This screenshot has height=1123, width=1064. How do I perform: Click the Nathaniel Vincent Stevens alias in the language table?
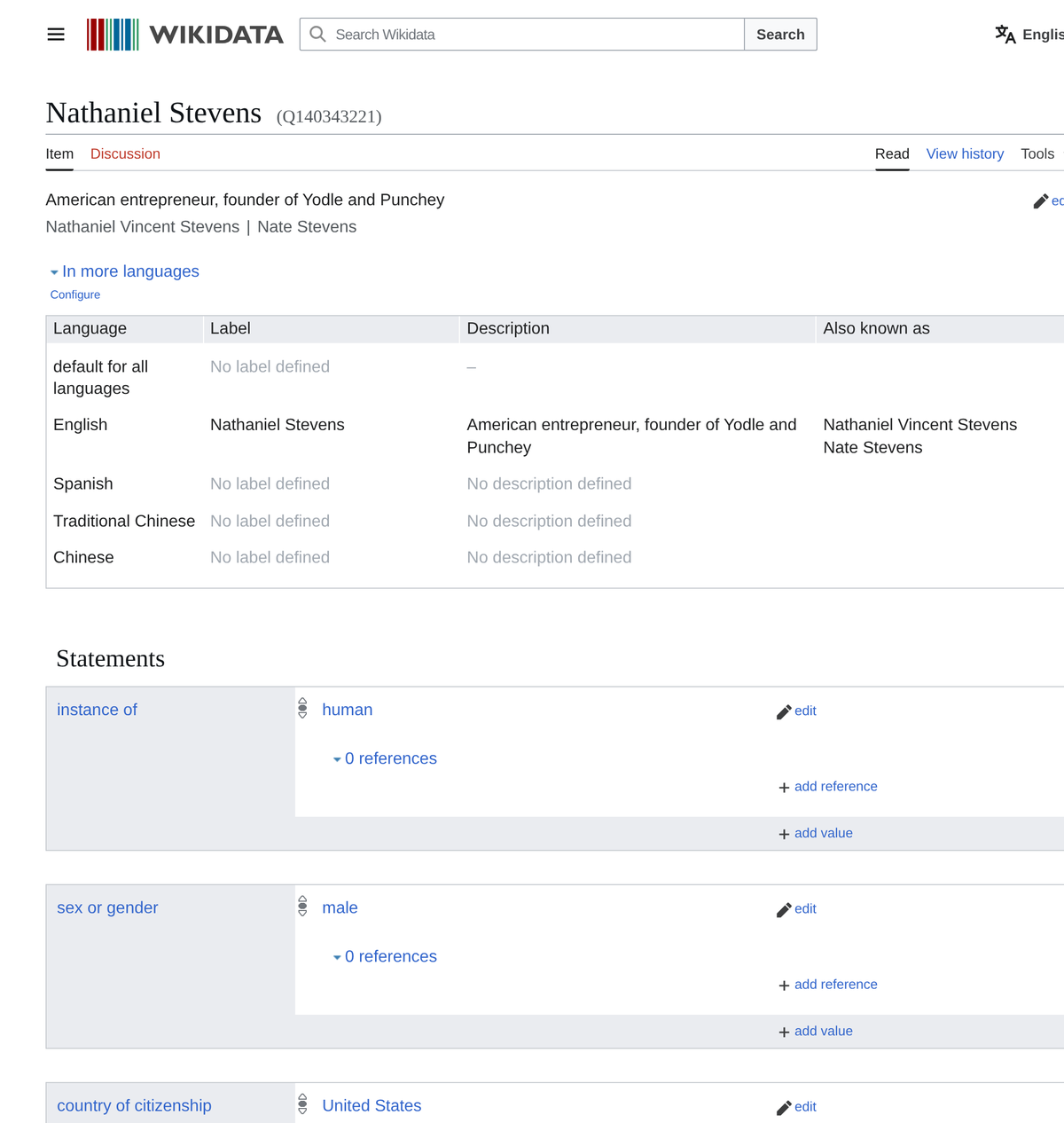coord(920,425)
